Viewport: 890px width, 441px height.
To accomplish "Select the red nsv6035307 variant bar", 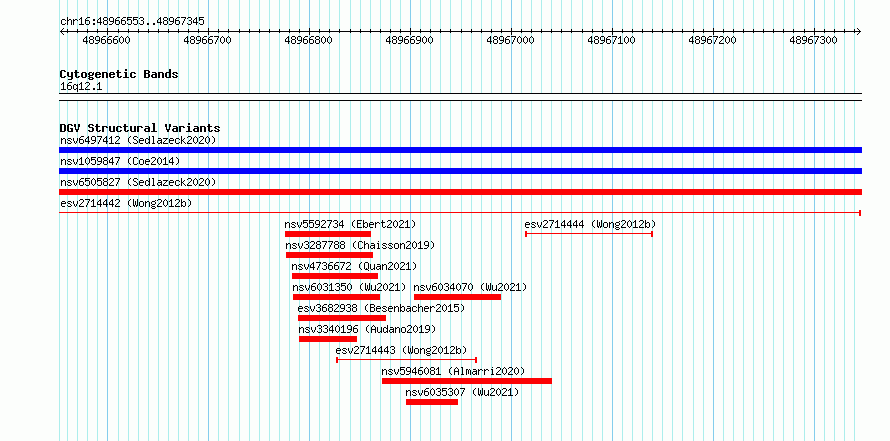I will 432,402.
